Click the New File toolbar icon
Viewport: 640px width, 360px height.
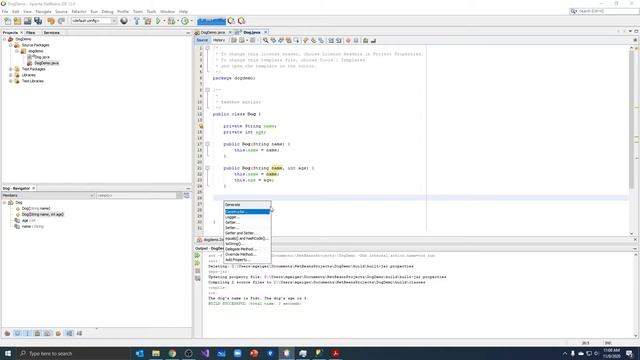click(x=7, y=21)
